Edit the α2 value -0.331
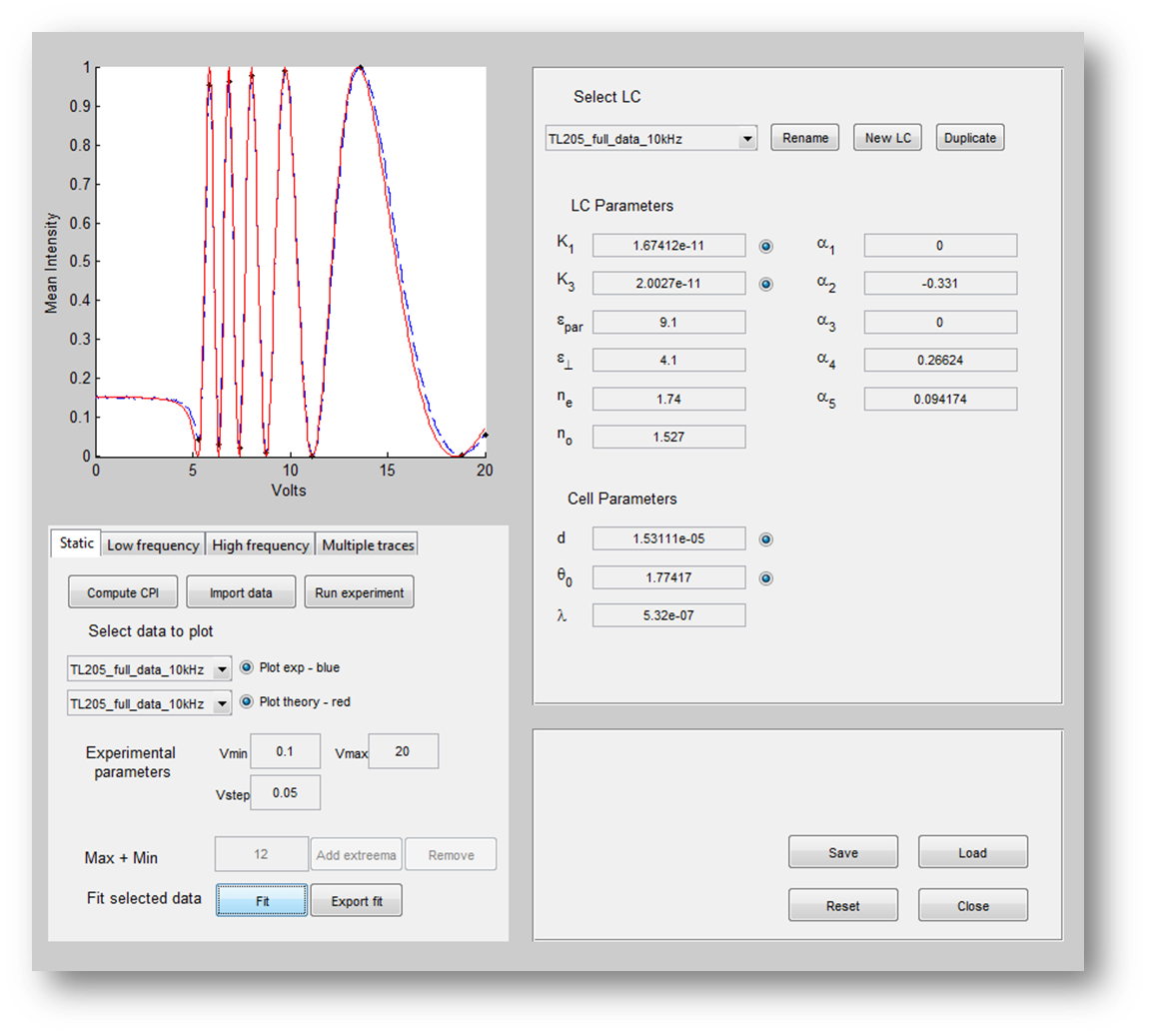The image size is (1149, 1036). point(940,284)
